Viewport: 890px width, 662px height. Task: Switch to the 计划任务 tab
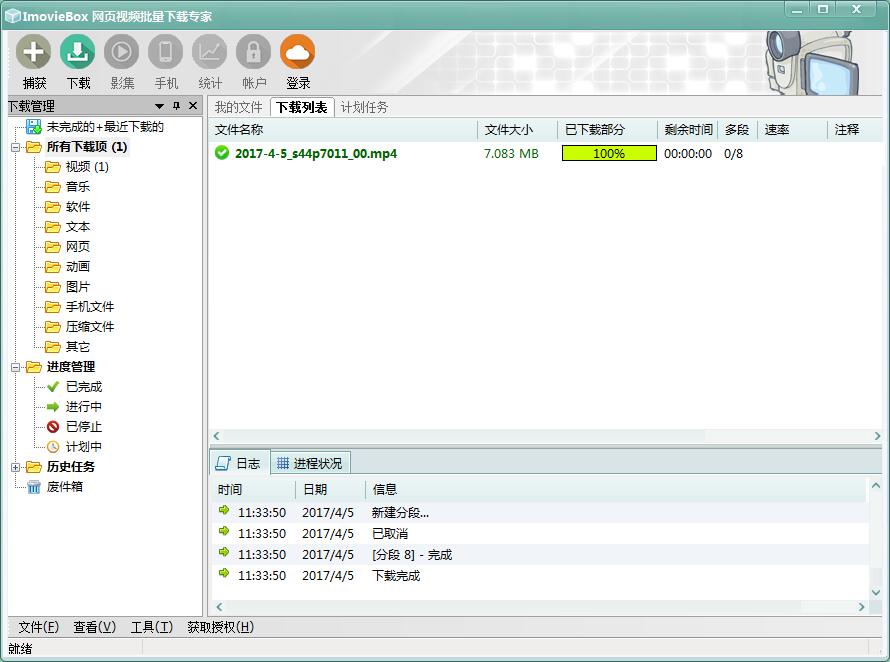click(364, 107)
